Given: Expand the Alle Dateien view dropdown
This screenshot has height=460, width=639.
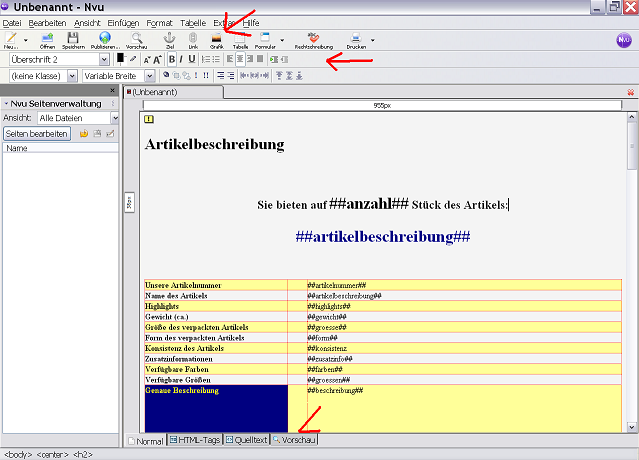Looking at the screenshot, I should [x=114, y=118].
